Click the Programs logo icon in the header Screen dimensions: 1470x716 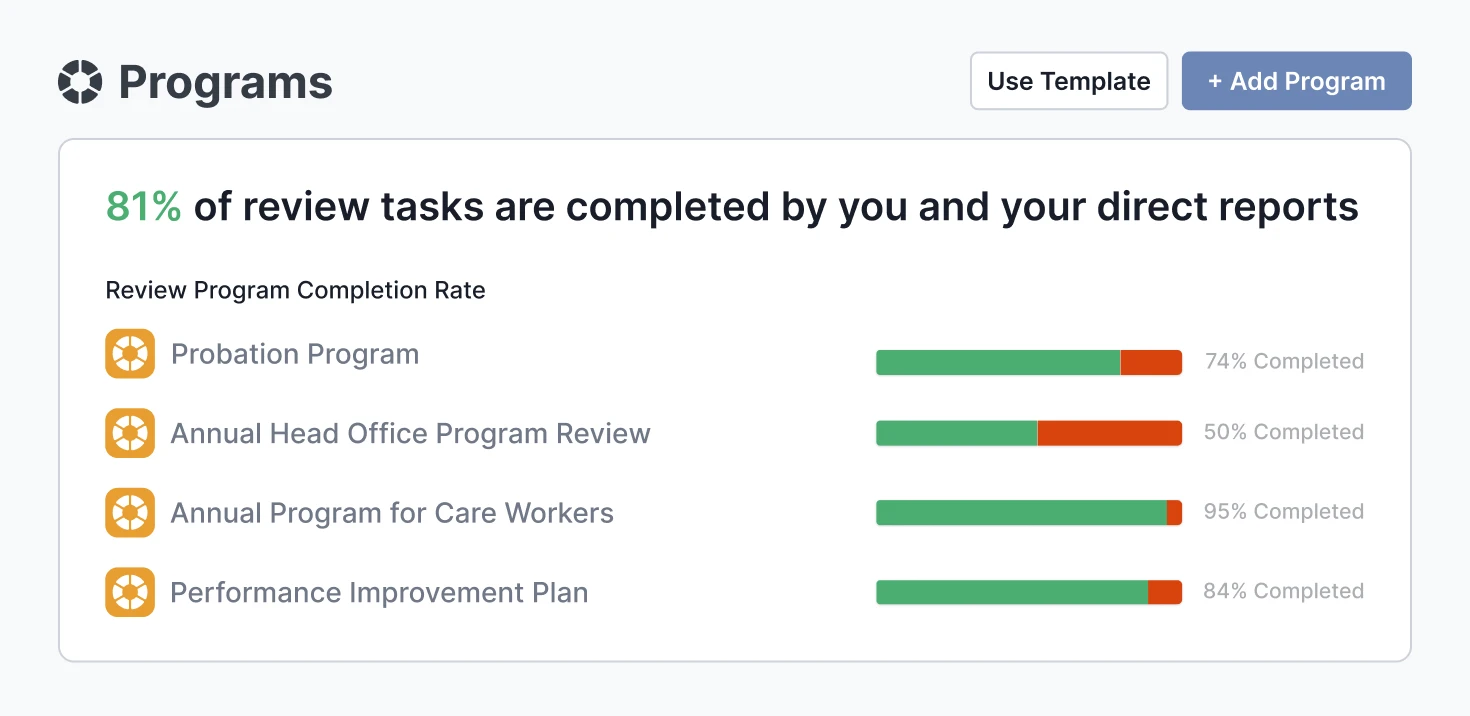click(x=82, y=81)
